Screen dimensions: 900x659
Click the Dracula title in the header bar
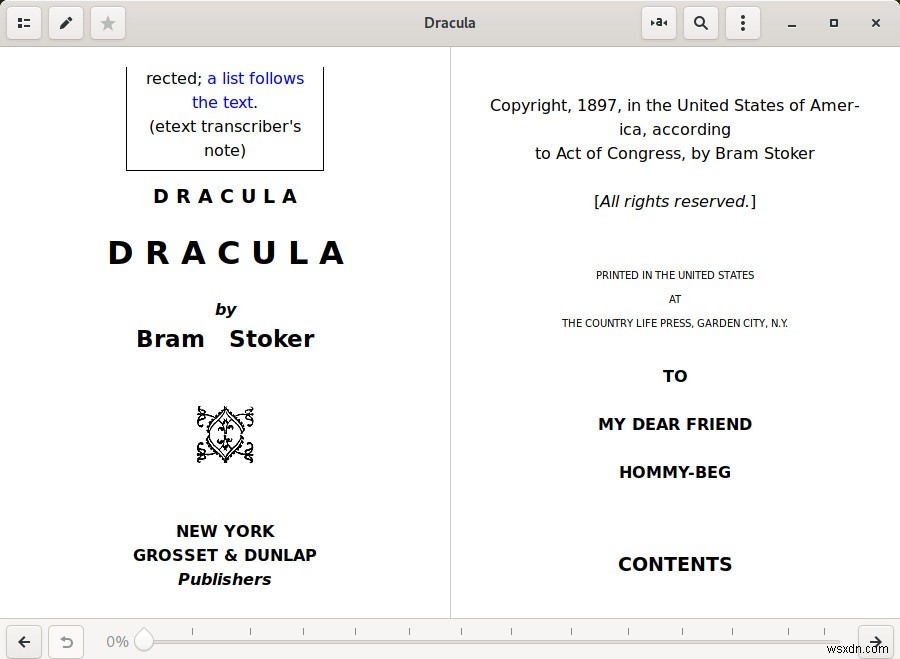pyautogui.click(x=450, y=22)
